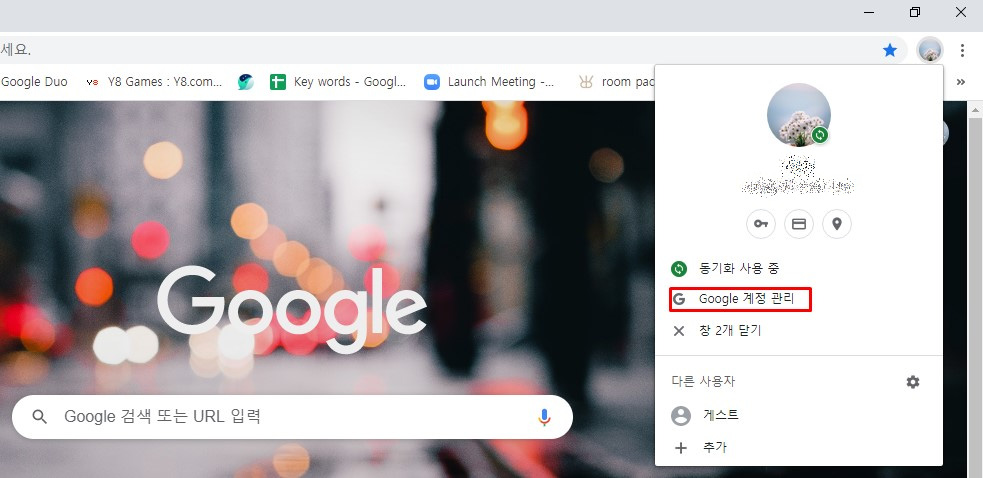Click the address bar text field
Screen dimensions: 983x478
click(x=439, y=50)
